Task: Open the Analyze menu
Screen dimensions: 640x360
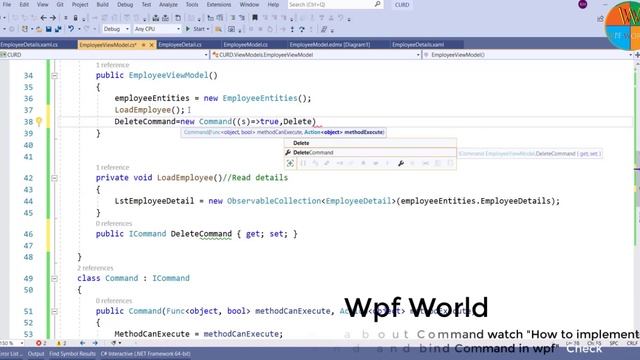Action: coord(168,4)
